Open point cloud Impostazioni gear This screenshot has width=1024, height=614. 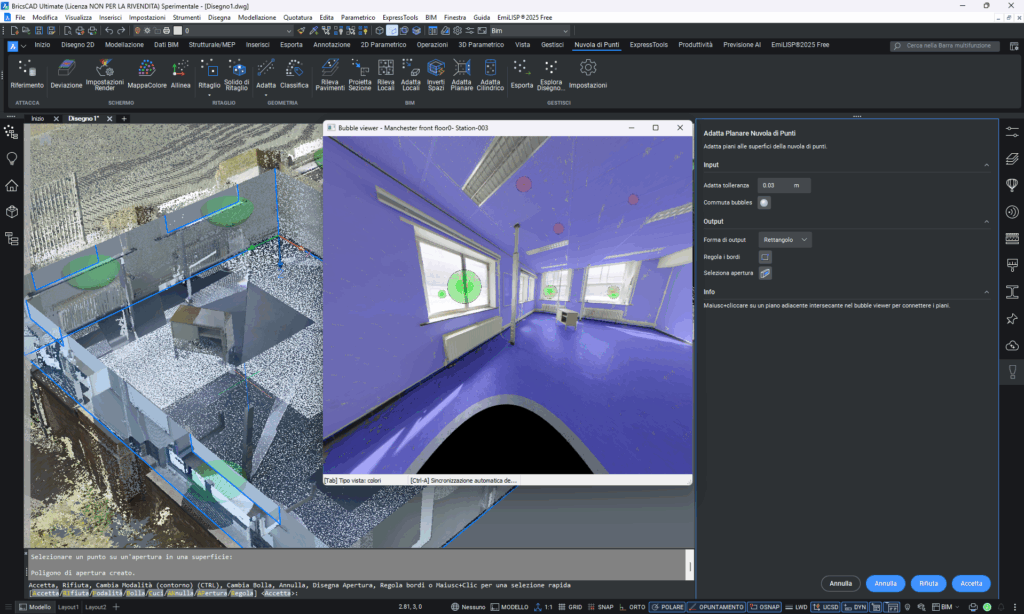coord(588,74)
